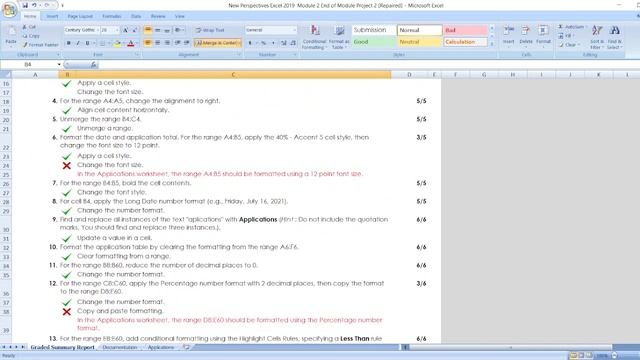Open the Documentation sheet tab
This screenshot has height=360, width=640.
click(x=120, y=347)
